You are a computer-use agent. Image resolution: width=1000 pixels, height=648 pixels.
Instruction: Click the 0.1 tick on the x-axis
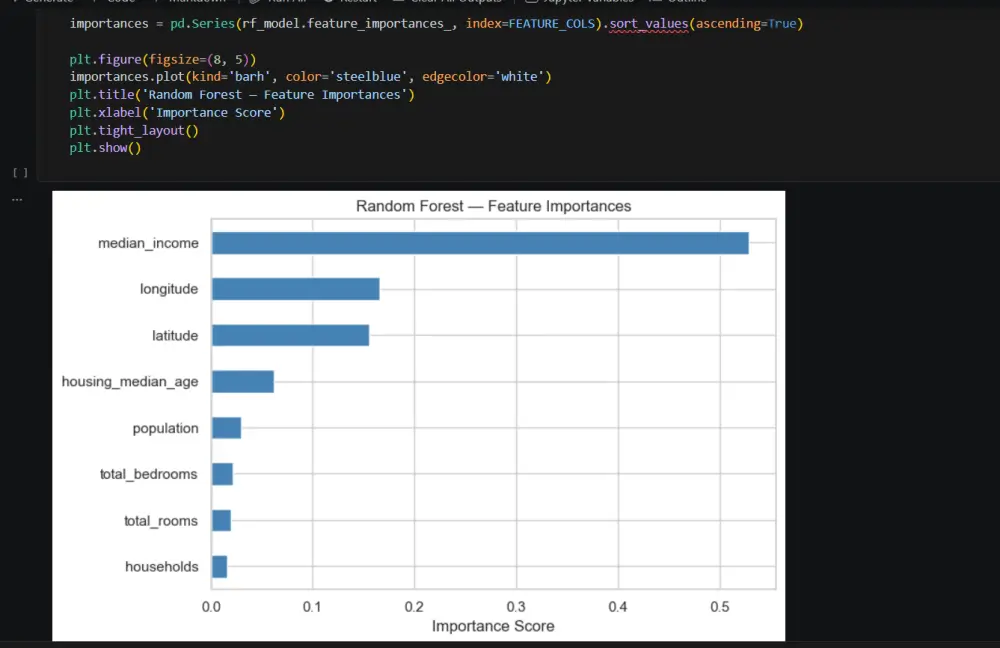point(312,607)
